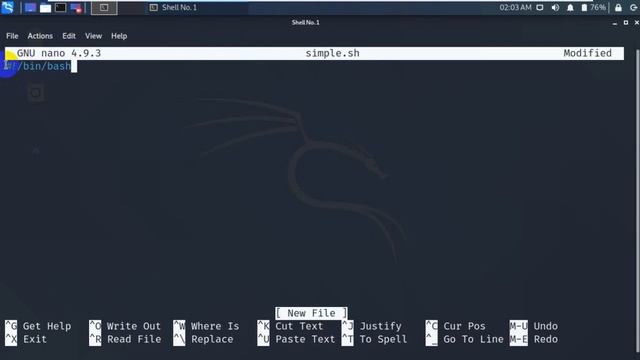This screenshot has height=360, width=640.
Task: Click the M-U Undo shortcut
Action: coord(533,326)
